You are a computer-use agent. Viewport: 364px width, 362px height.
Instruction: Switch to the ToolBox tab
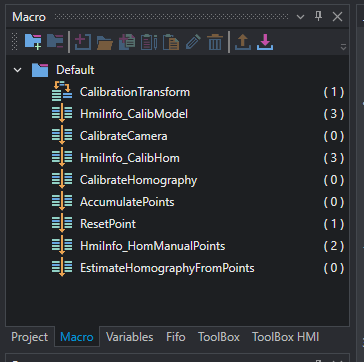tap(219, 337)
